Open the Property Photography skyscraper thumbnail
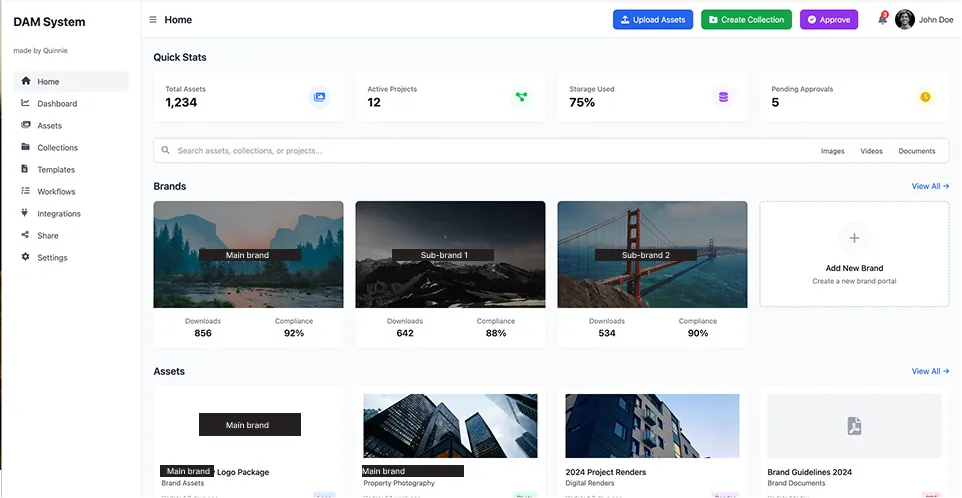Image resolution: width=962 pixels, height=498 pixels. click(x=450, y=426)
